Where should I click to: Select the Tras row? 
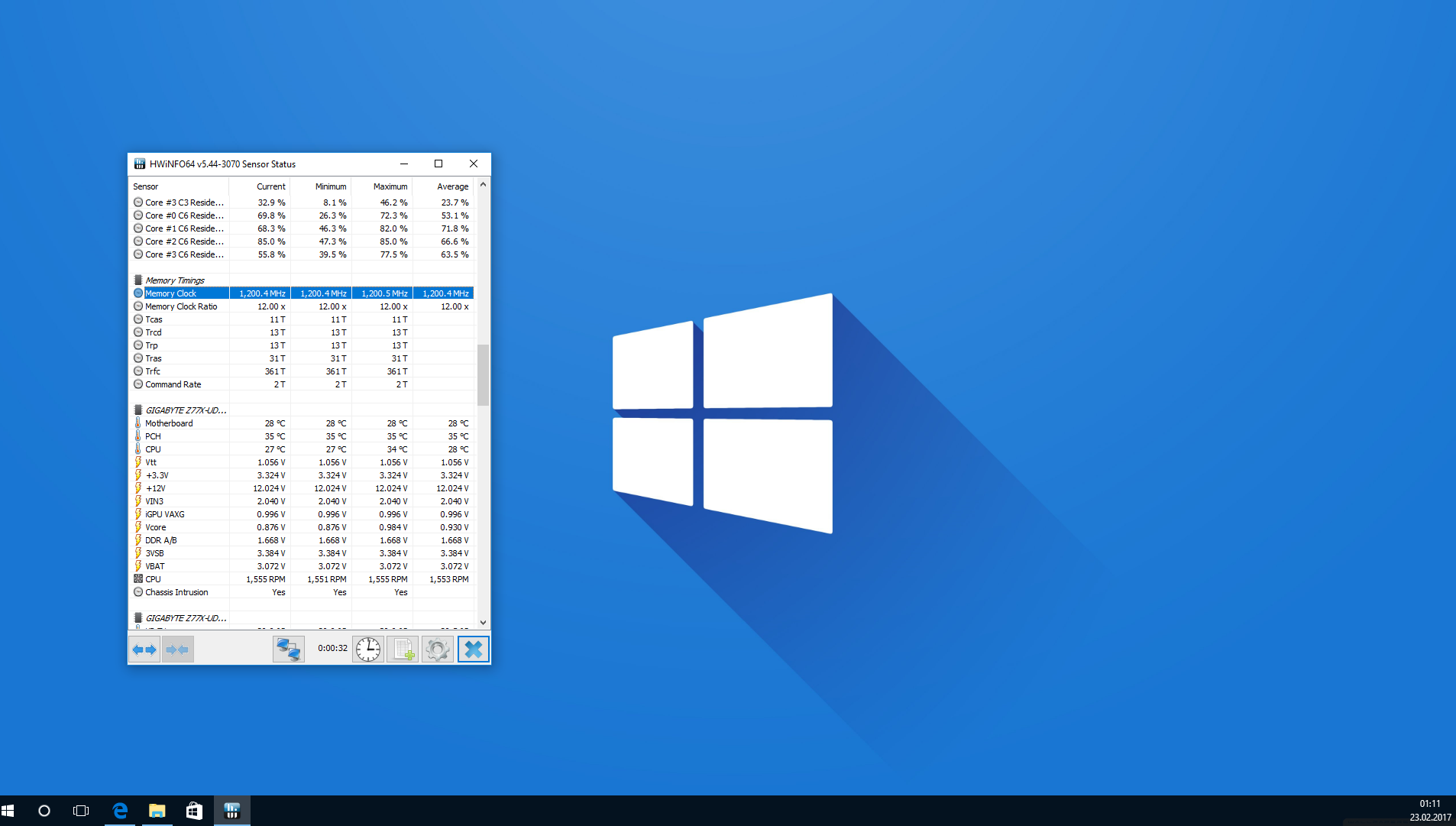coord(302,358)
